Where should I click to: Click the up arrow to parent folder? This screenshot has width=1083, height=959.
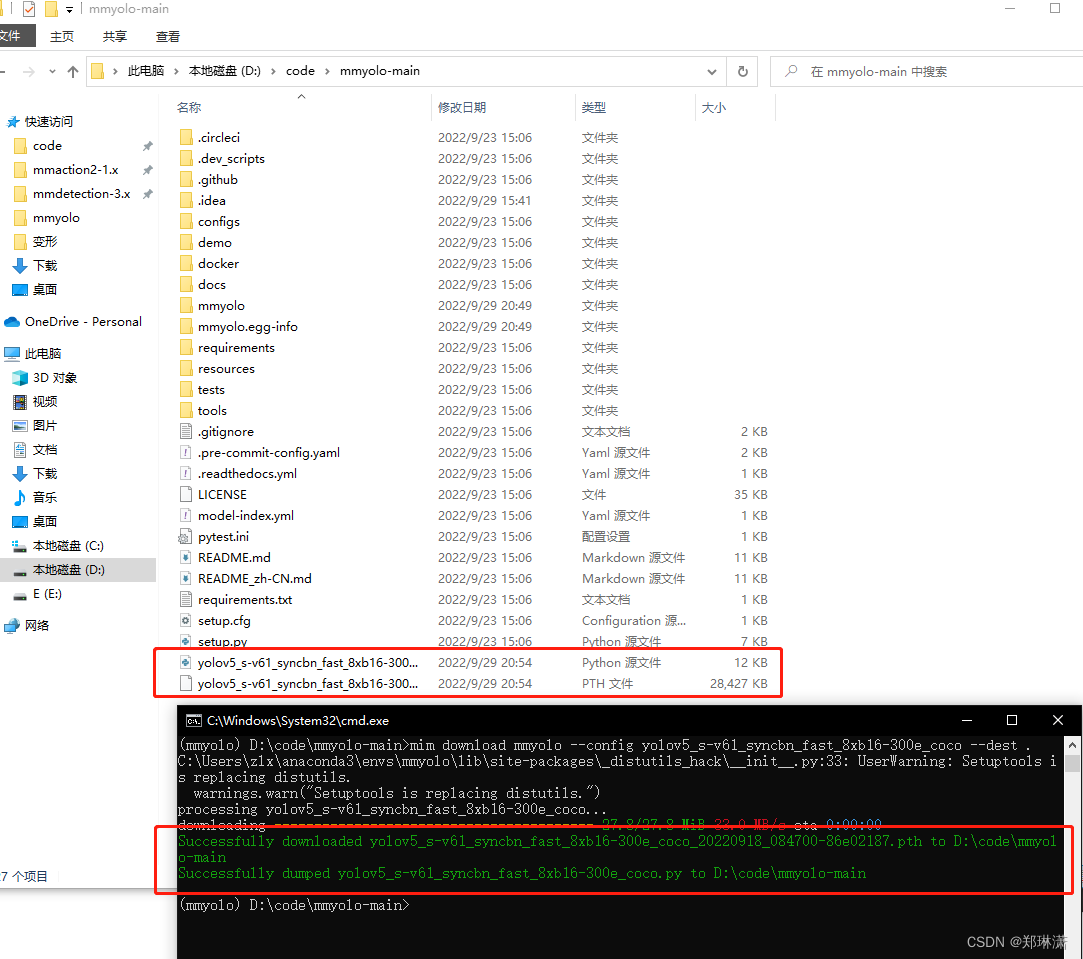pos(74,71)
